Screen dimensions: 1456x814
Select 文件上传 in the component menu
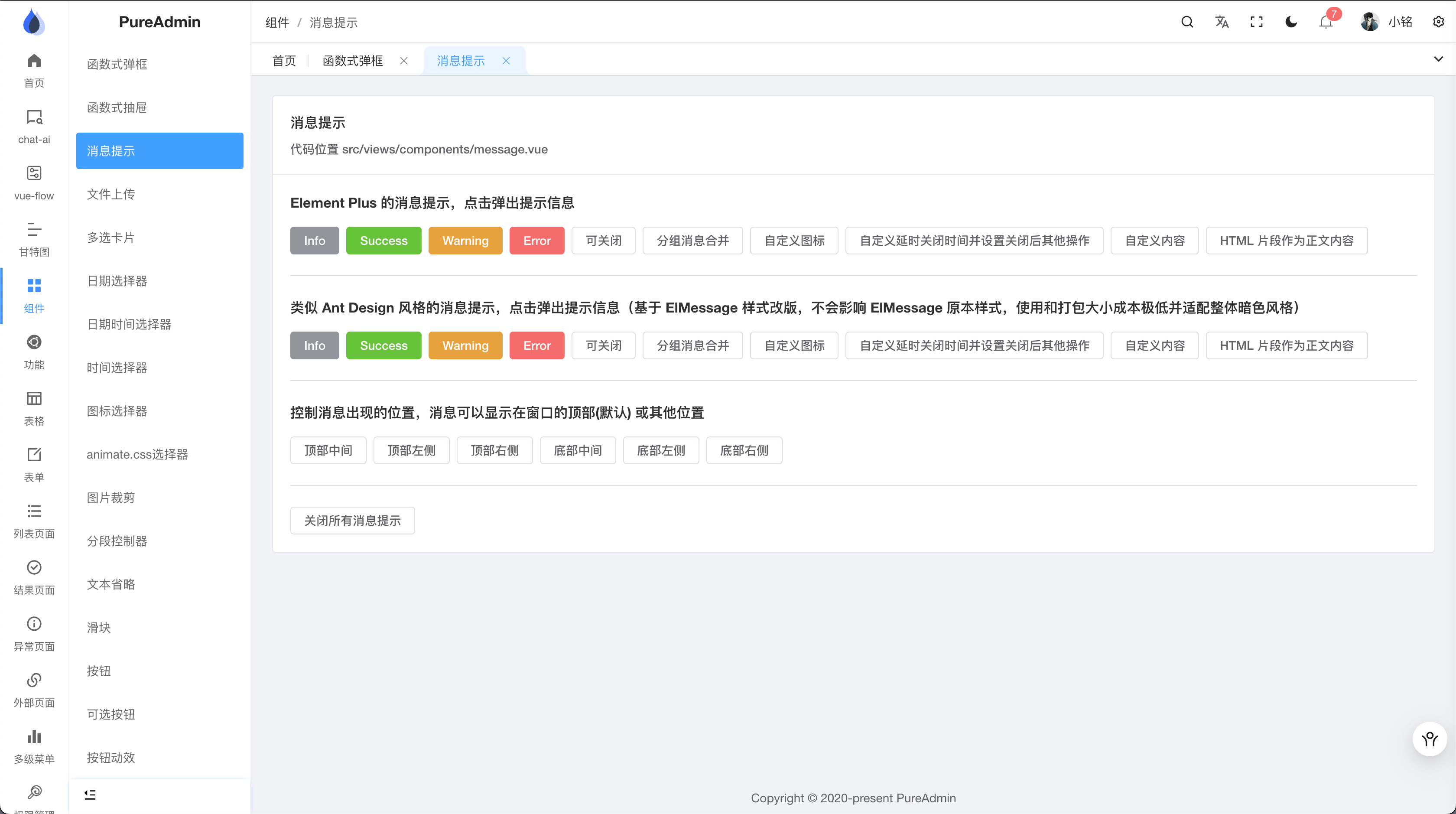click(x=111, y=194)
